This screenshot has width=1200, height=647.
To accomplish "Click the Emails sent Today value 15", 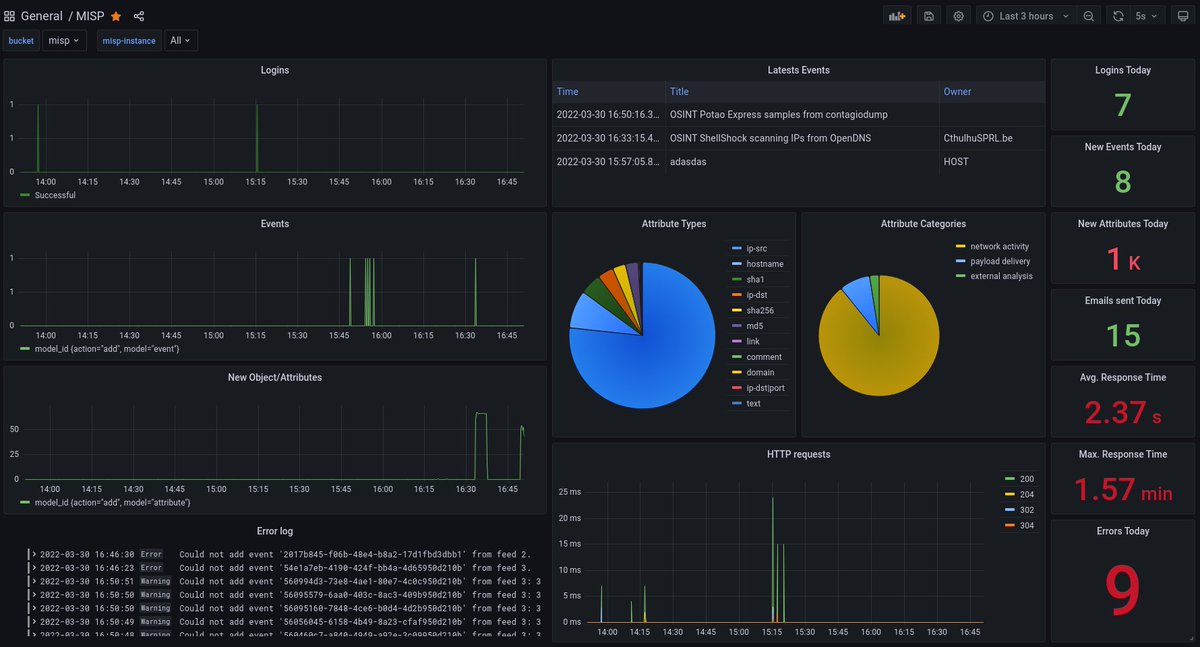I will [1124, 336].
